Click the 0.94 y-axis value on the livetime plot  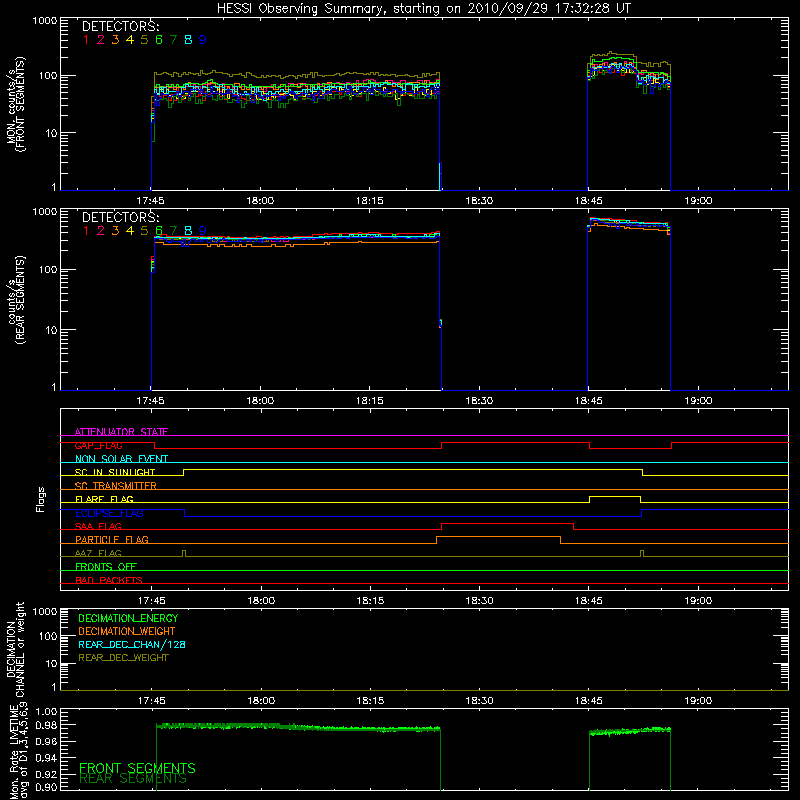click(x=46, y=758)
